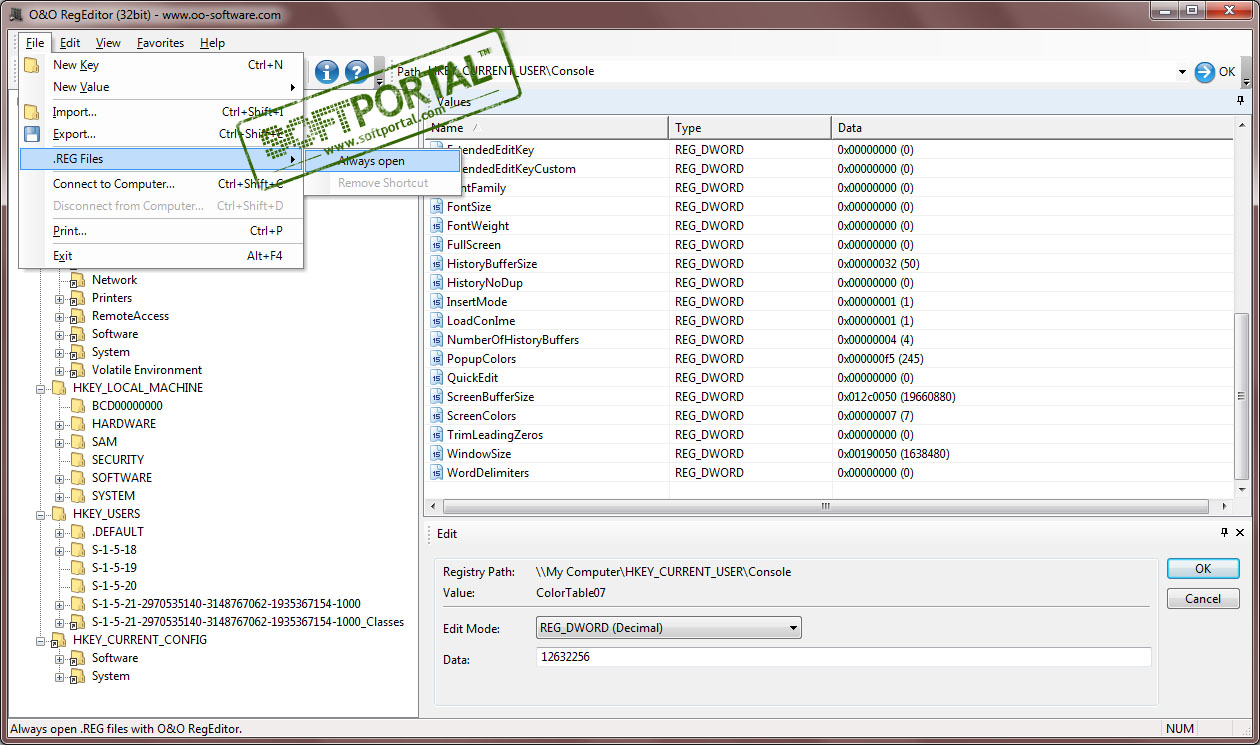This screenshot has height=745, width=1260.
Task: Sort values by the Data column header
Action: point(1033,128)
